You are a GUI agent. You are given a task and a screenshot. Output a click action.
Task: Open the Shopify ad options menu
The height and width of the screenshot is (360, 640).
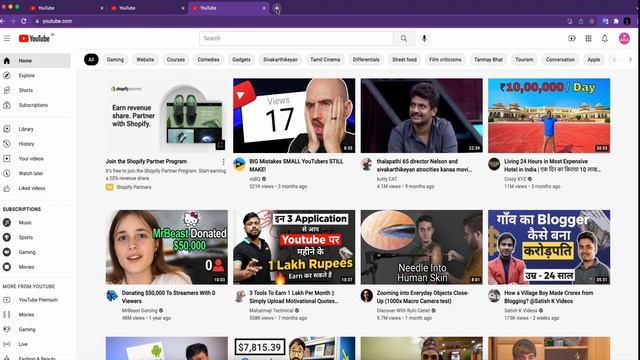(223, 162)
